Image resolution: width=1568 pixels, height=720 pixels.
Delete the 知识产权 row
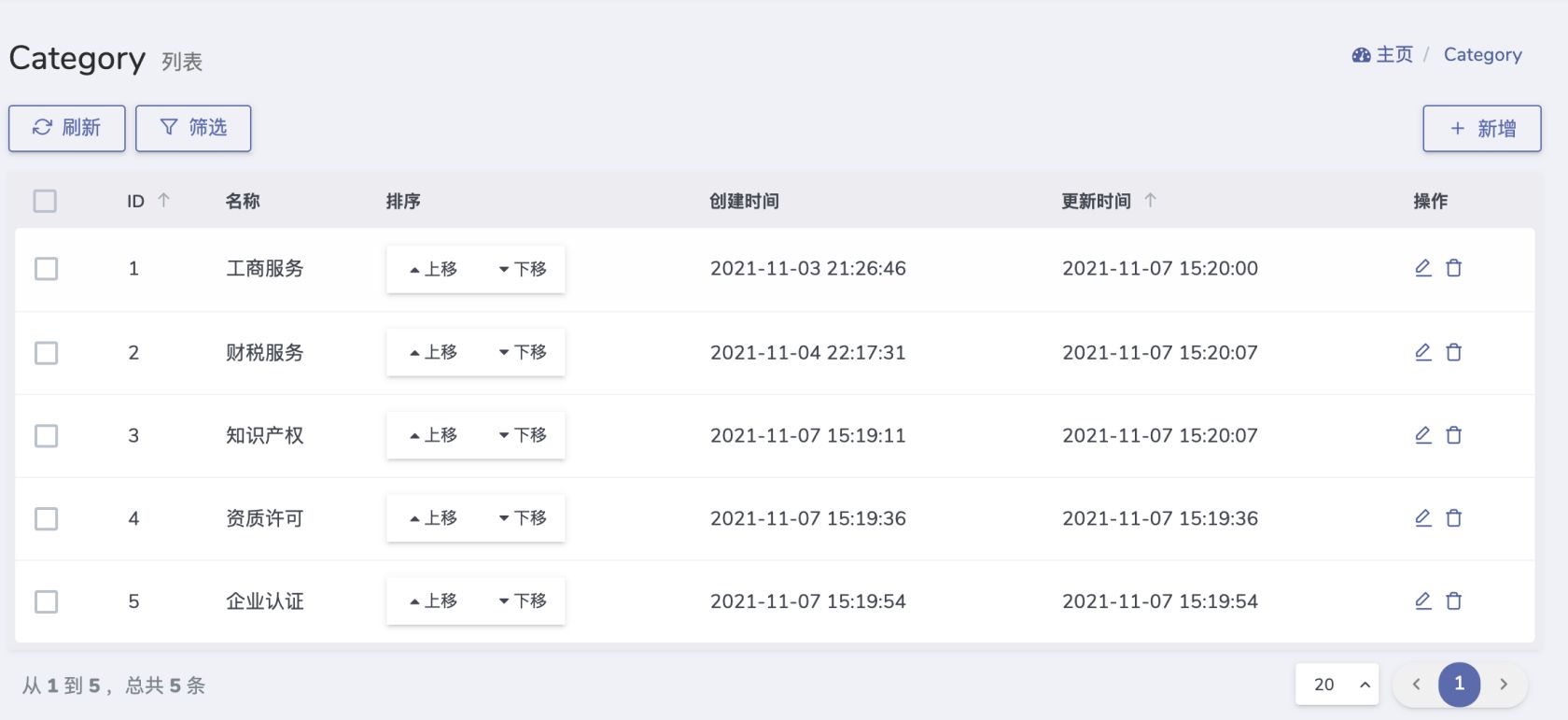pos(1454,435)
